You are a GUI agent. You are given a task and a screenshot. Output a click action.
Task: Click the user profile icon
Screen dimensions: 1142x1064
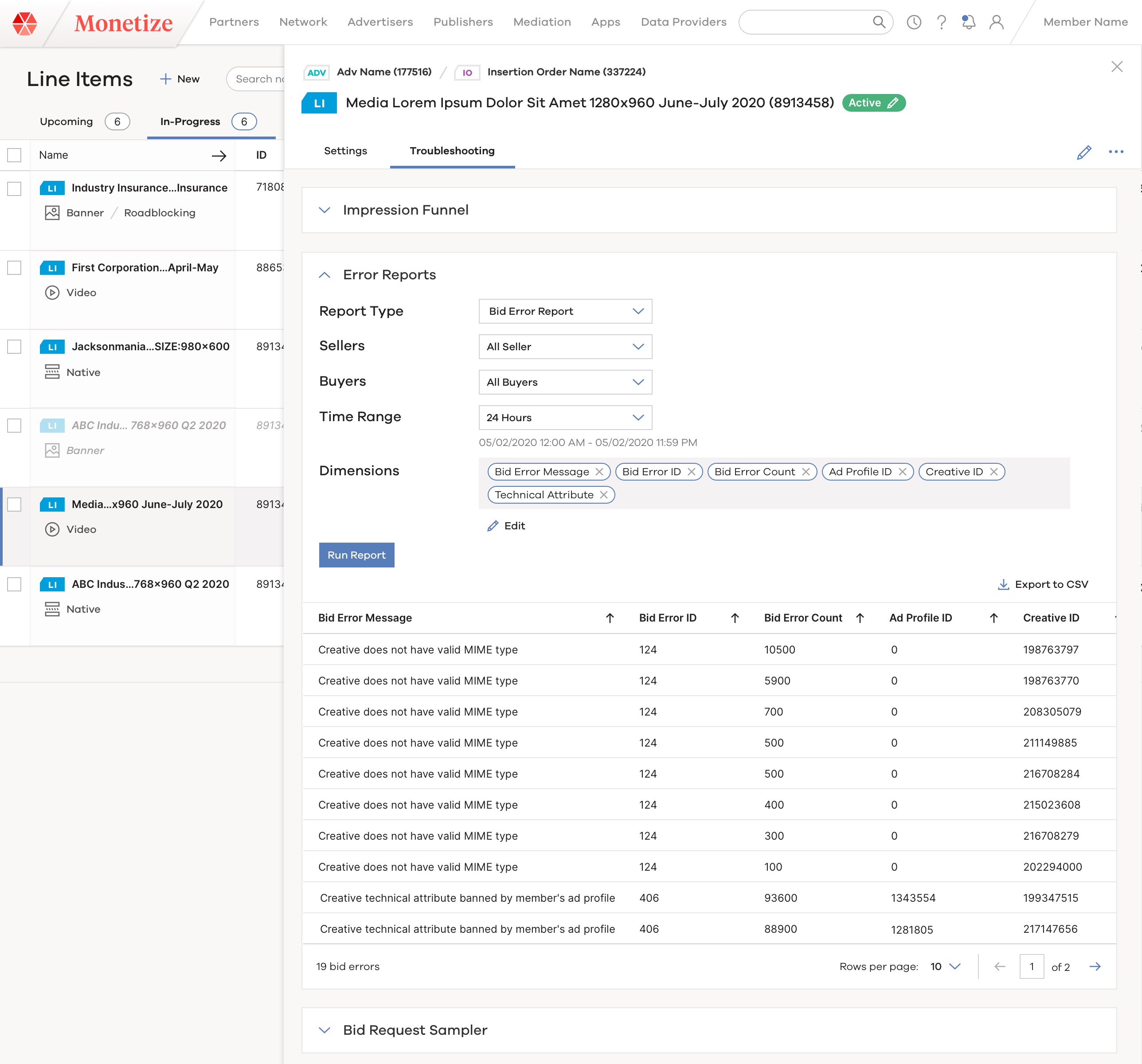pos(996,23)
